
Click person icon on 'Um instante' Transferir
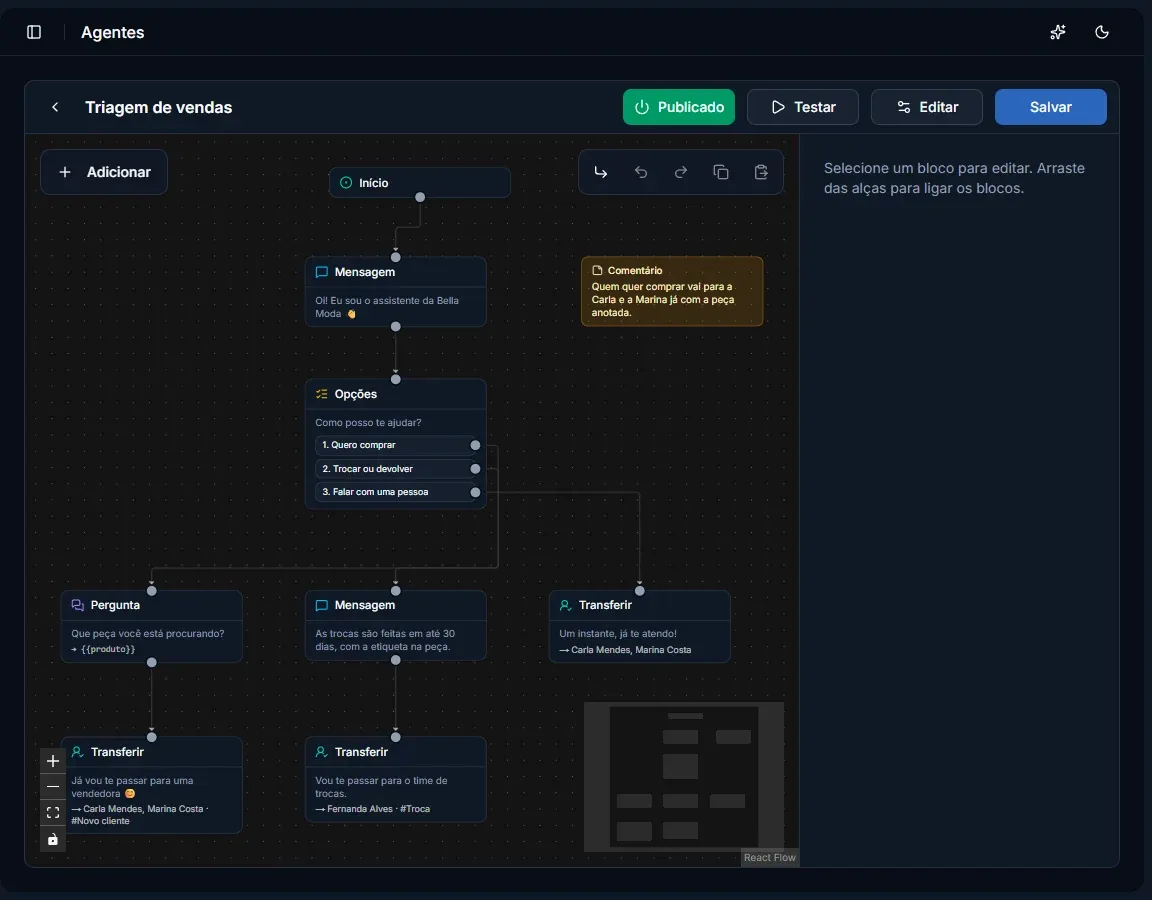coord(566,605)
